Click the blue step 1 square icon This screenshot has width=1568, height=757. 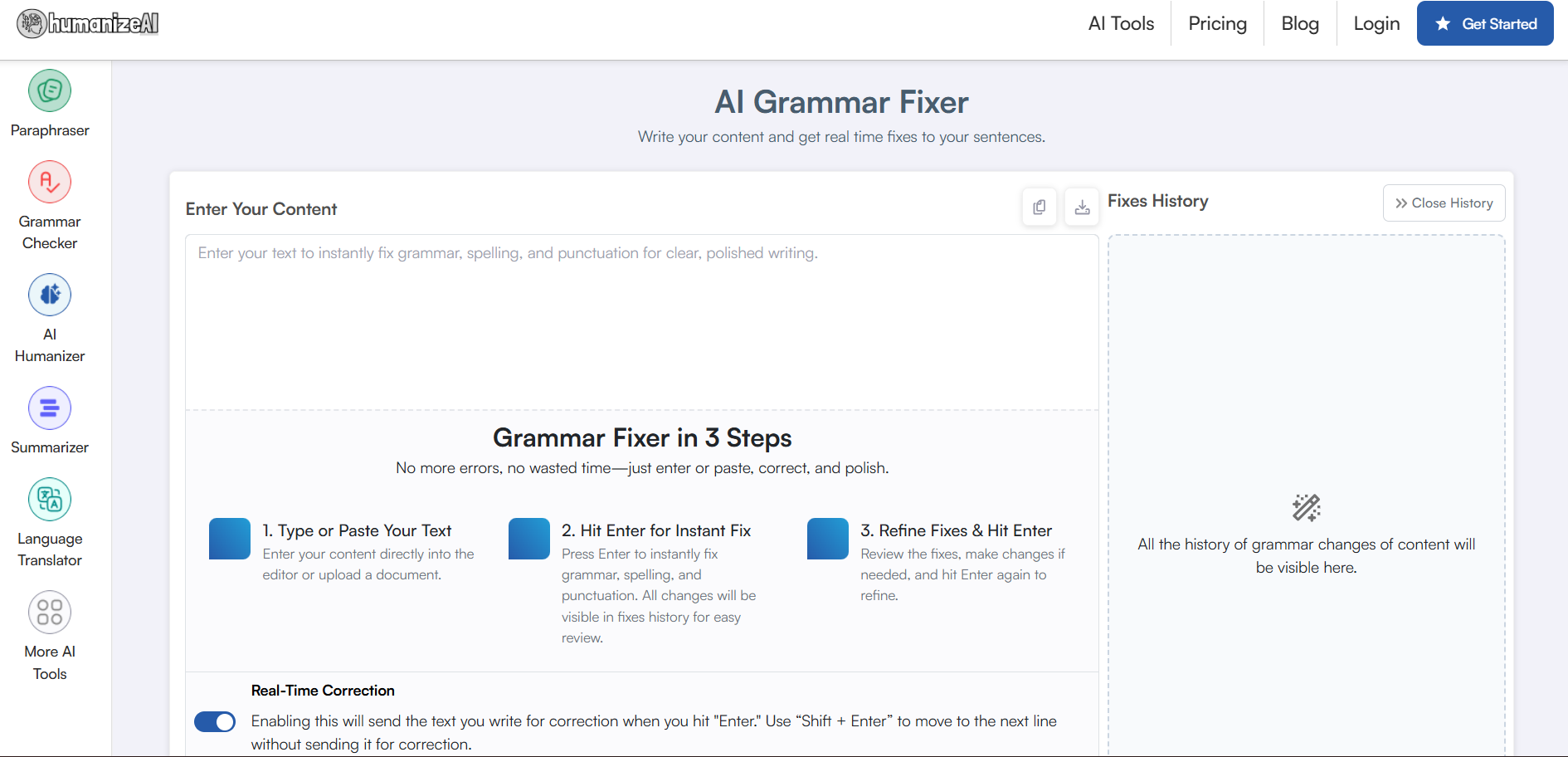[x=230, y=539]
